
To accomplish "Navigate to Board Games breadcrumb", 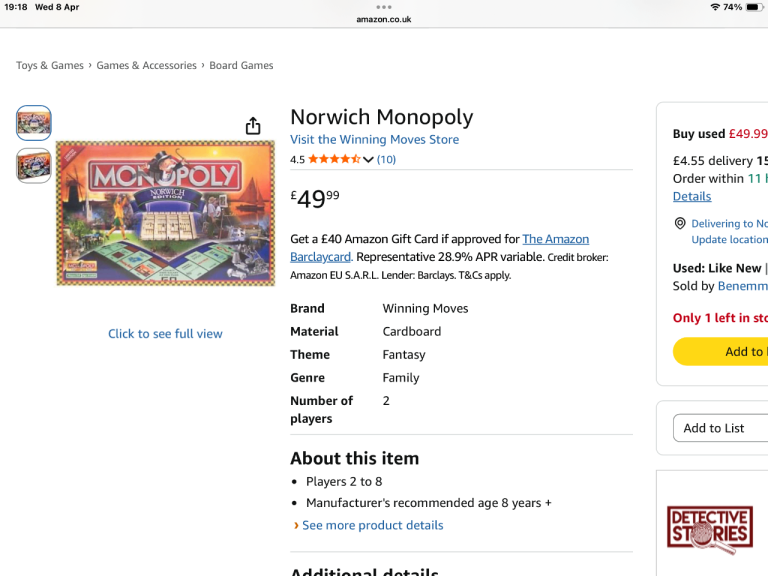I will pos(241,66).
